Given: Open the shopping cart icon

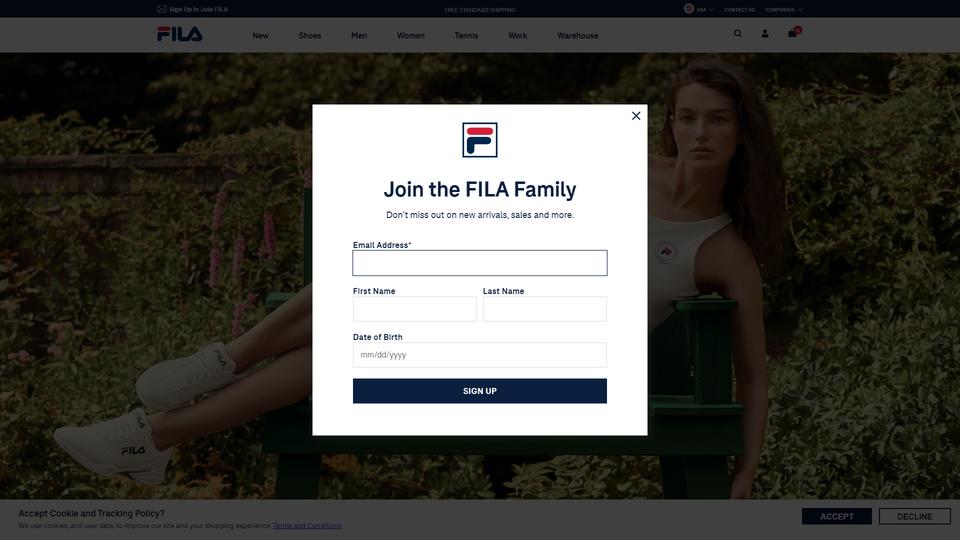Looking at the screenshot, I should coord(793,33).
